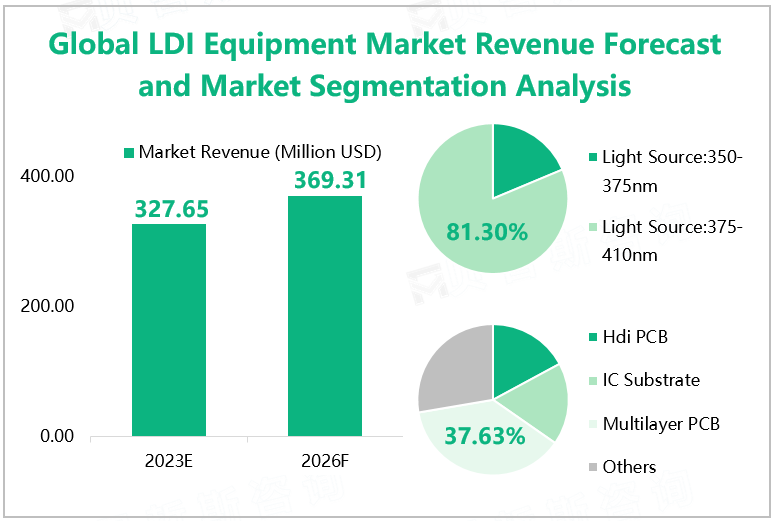The width and height of the screenshot is (774, 521).
Task: Click the Light Source:350-375nm legend swatch
Action: pos(593,158)
